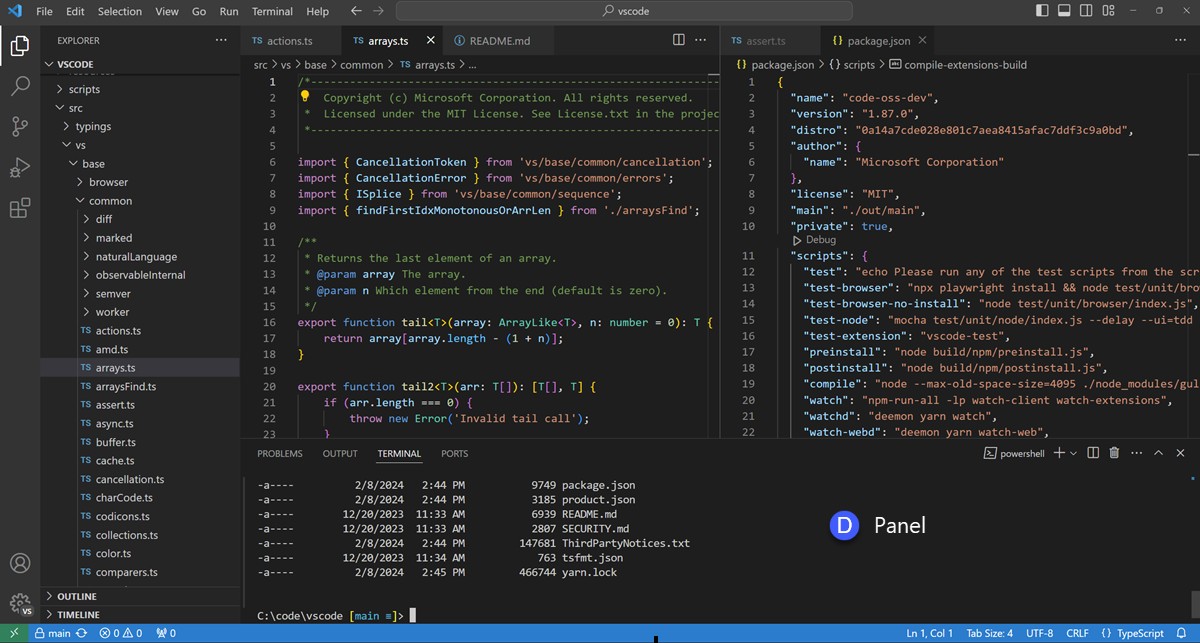Toggle the Primary Side Bar visibility
Viewport: 1200px width, 643px height.
coord(1040,9)
